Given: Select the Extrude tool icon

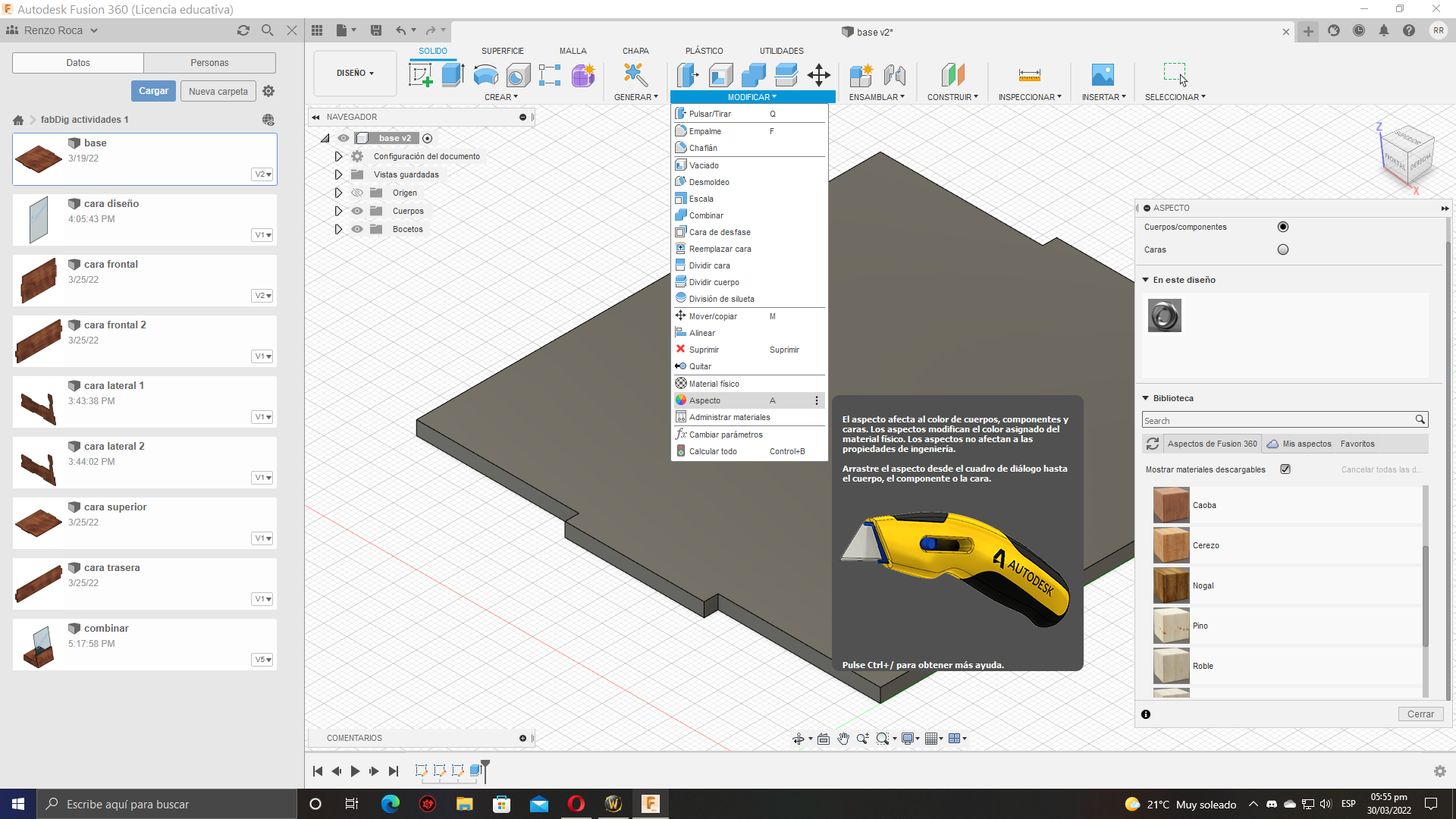Looking at the screenshot, I should 453,74.
